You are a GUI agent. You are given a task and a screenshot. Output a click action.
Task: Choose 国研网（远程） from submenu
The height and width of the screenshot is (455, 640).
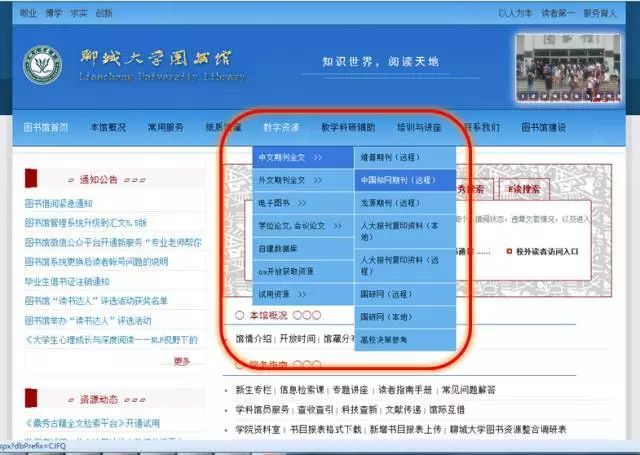(405, 294)
